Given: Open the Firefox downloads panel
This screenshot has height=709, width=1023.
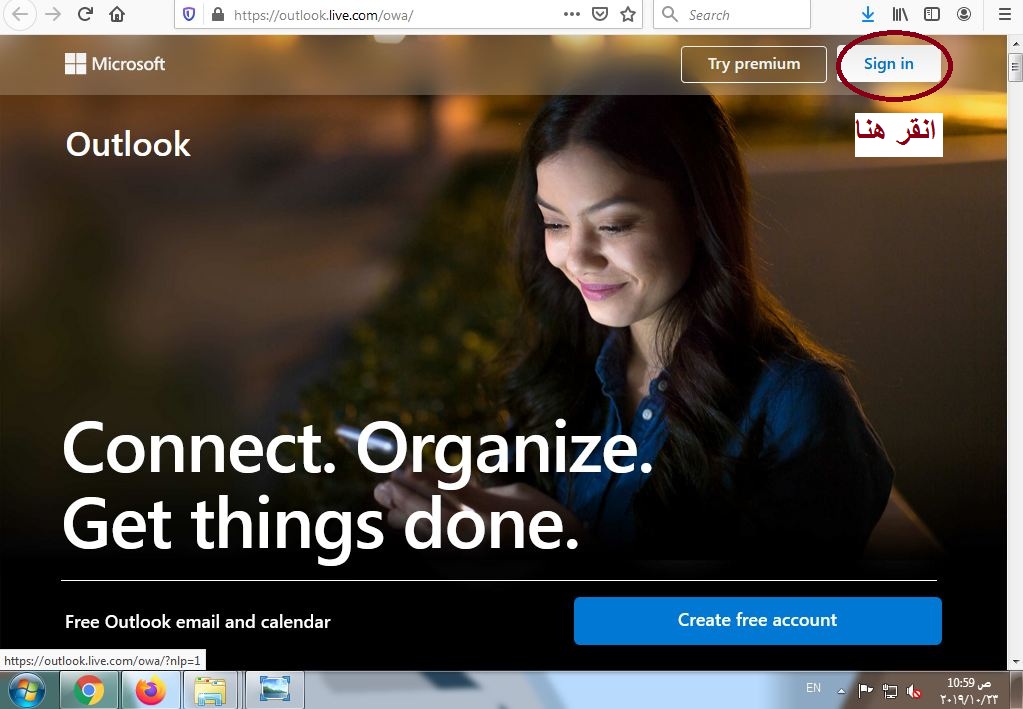Looking at the screenshot, I should click(x=868, y=15).
